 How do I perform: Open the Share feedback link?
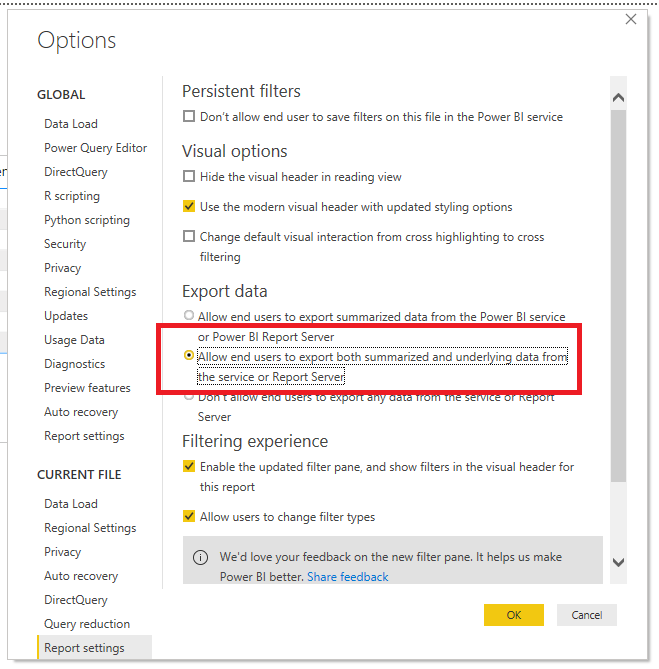[x=348, y=577]
